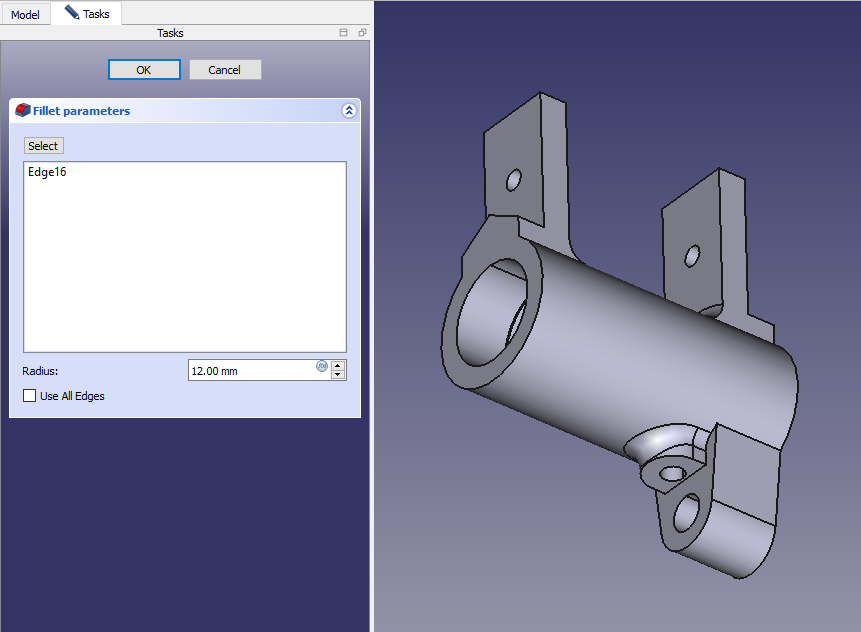The width and height of the screenshot is (861, 632).
Task: Confirm the fillet with OK
Action: click(x=144, y=70)
